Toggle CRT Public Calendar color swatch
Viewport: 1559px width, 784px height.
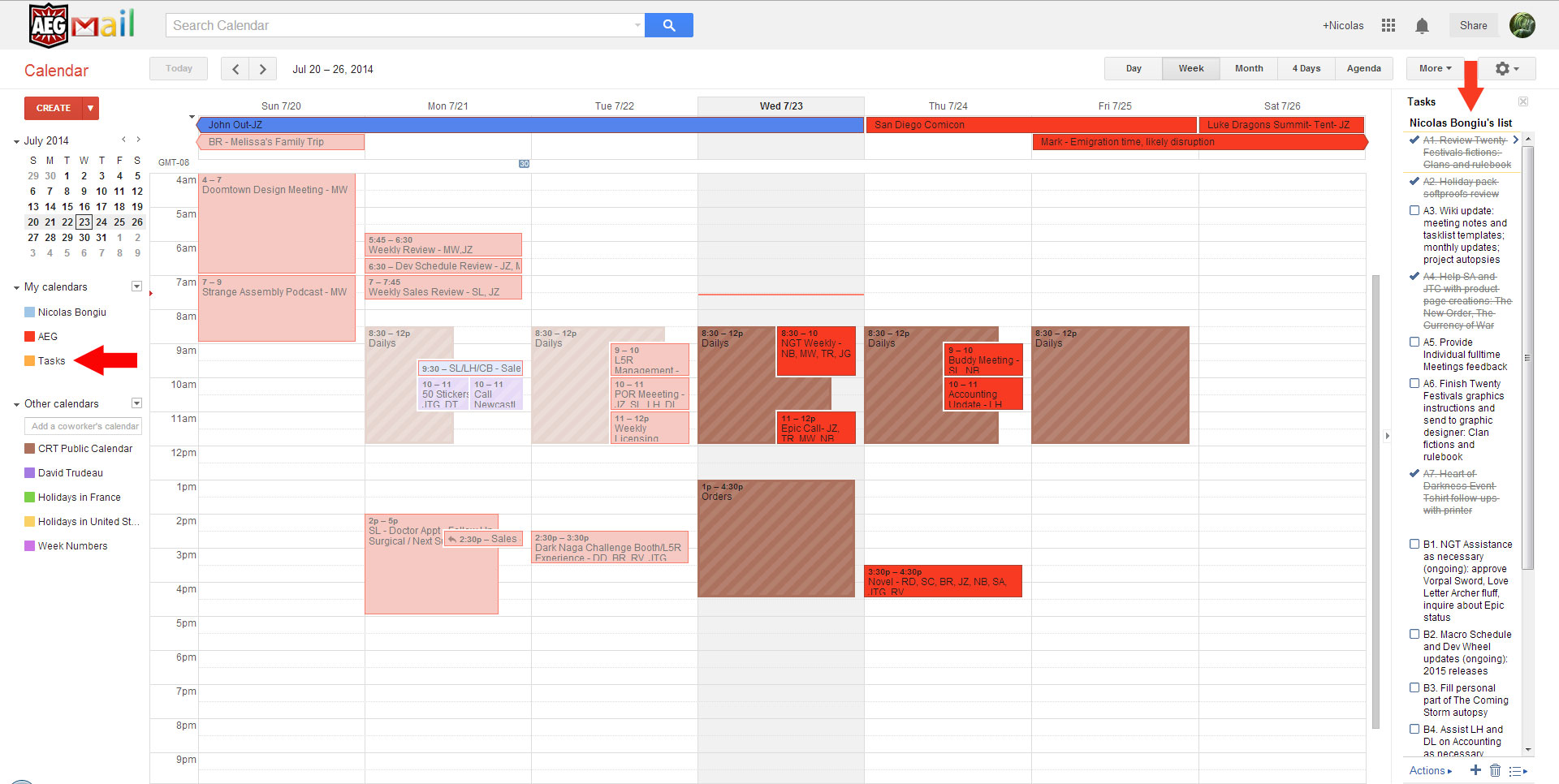(30, 449)
